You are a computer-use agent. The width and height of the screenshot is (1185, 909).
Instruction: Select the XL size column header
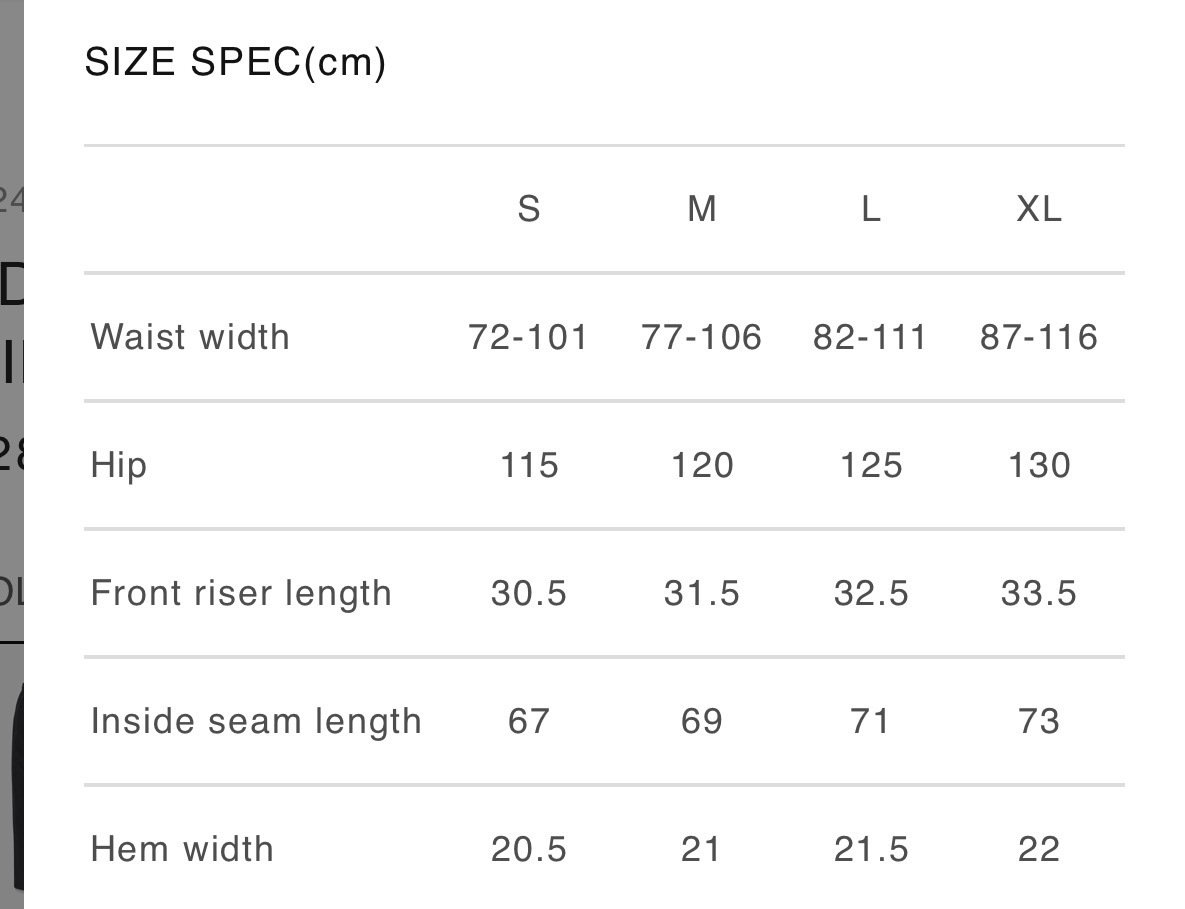[1038, 209]
